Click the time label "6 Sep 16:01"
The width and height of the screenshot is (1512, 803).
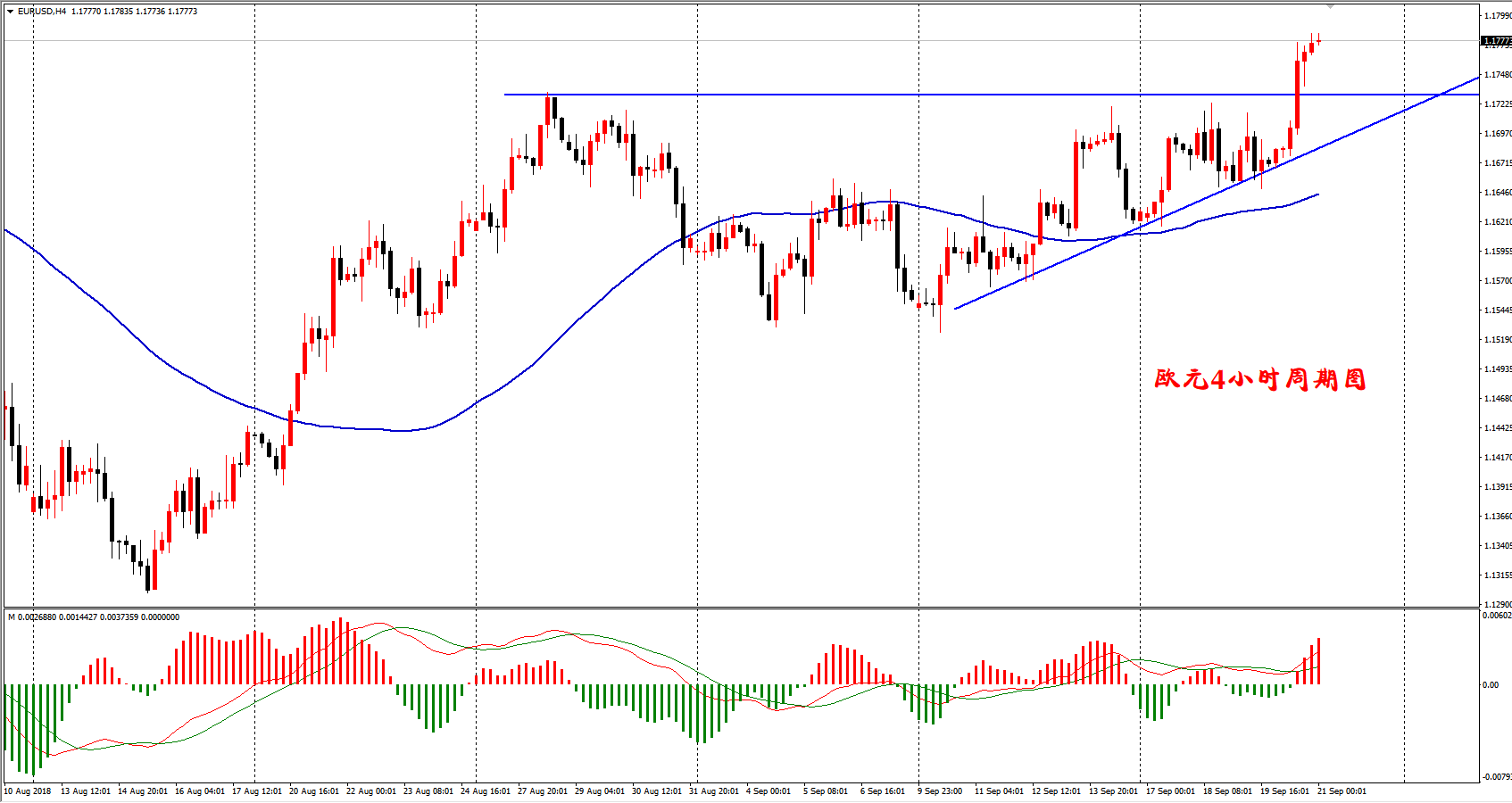pos(883,791)
